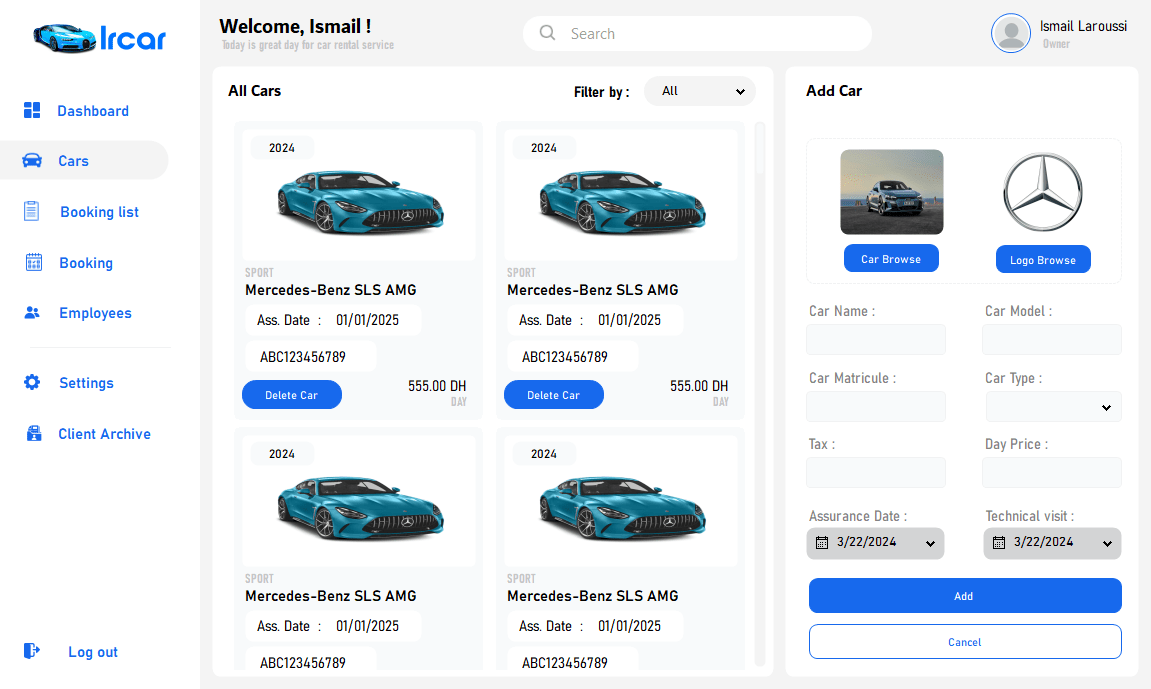Click the Add button
Viewport: 1151px width, 689px height.
click(965, 595)
